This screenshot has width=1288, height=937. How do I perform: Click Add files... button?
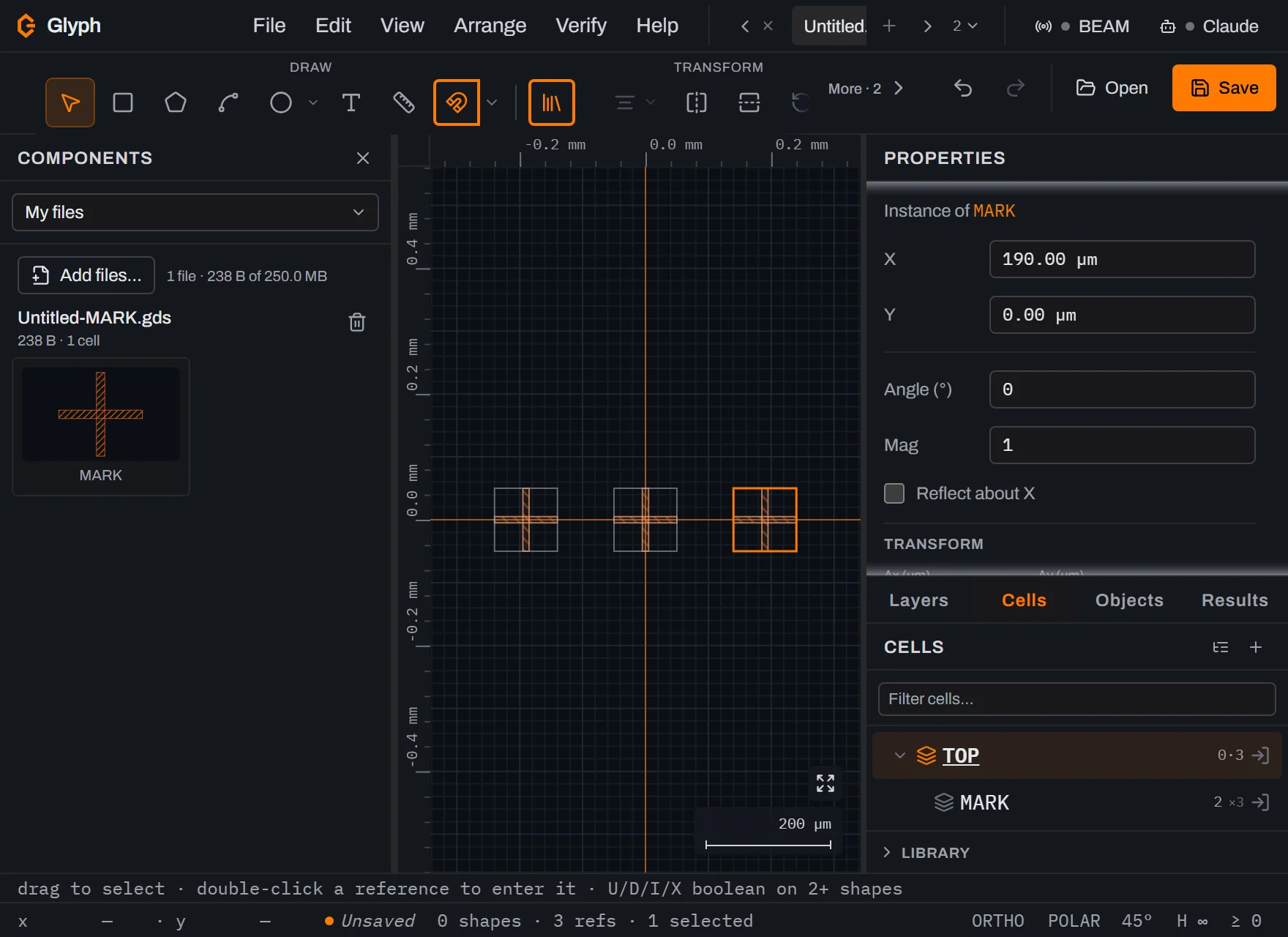86,275
